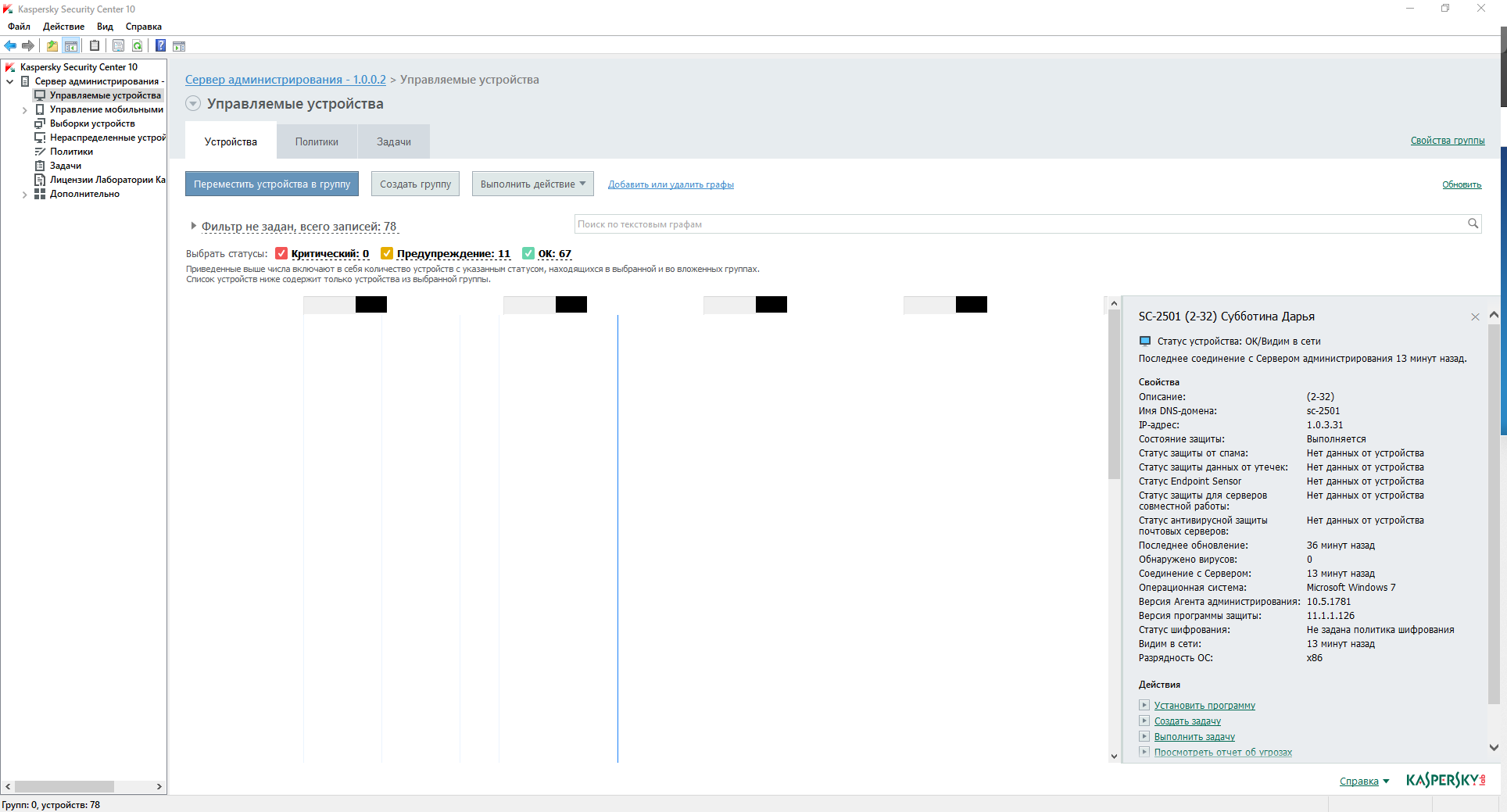Open Help via the blue question mark icon
1507x812 pixels.
[x=160, y=45]
